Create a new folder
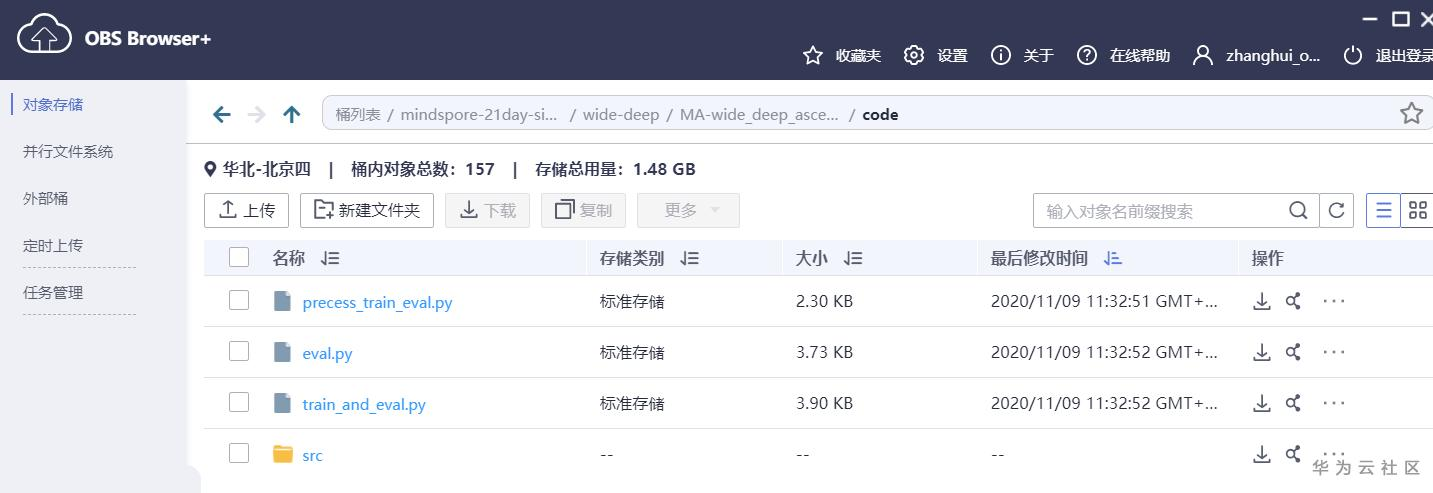The image size is (1433, 493). click(x=366, y=211)
